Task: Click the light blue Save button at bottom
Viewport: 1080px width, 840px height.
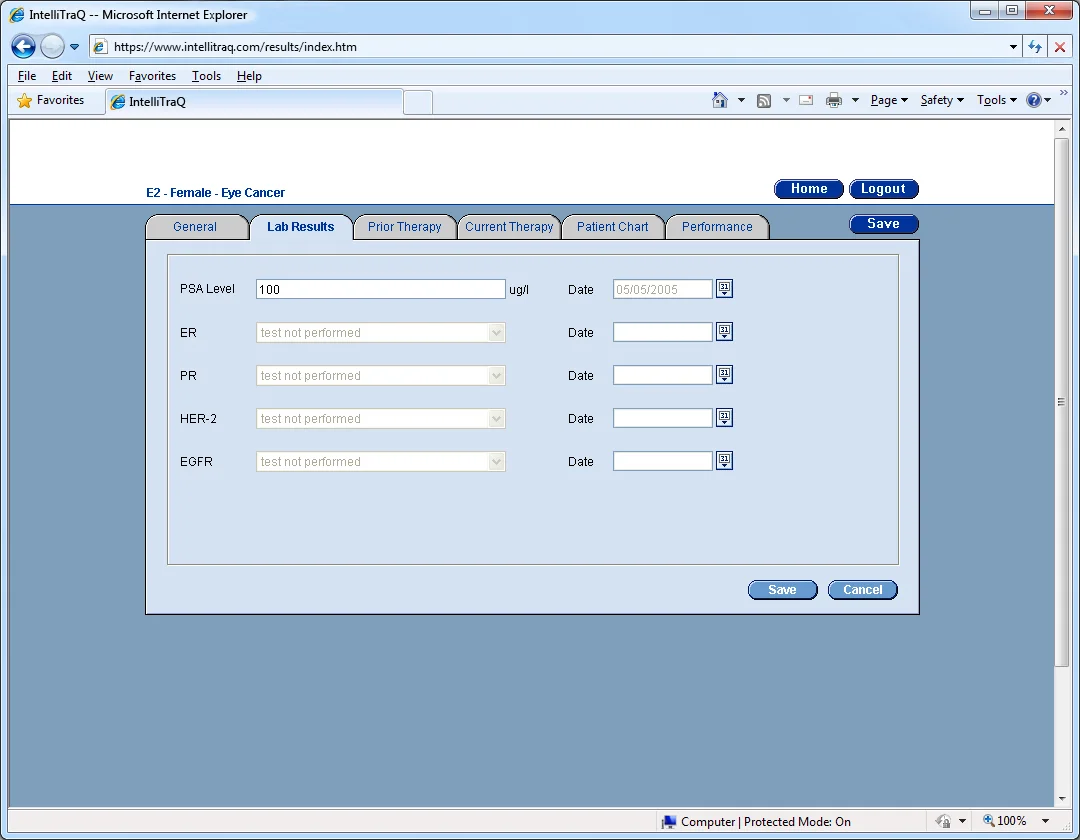Action: click(x=782, y=590)
